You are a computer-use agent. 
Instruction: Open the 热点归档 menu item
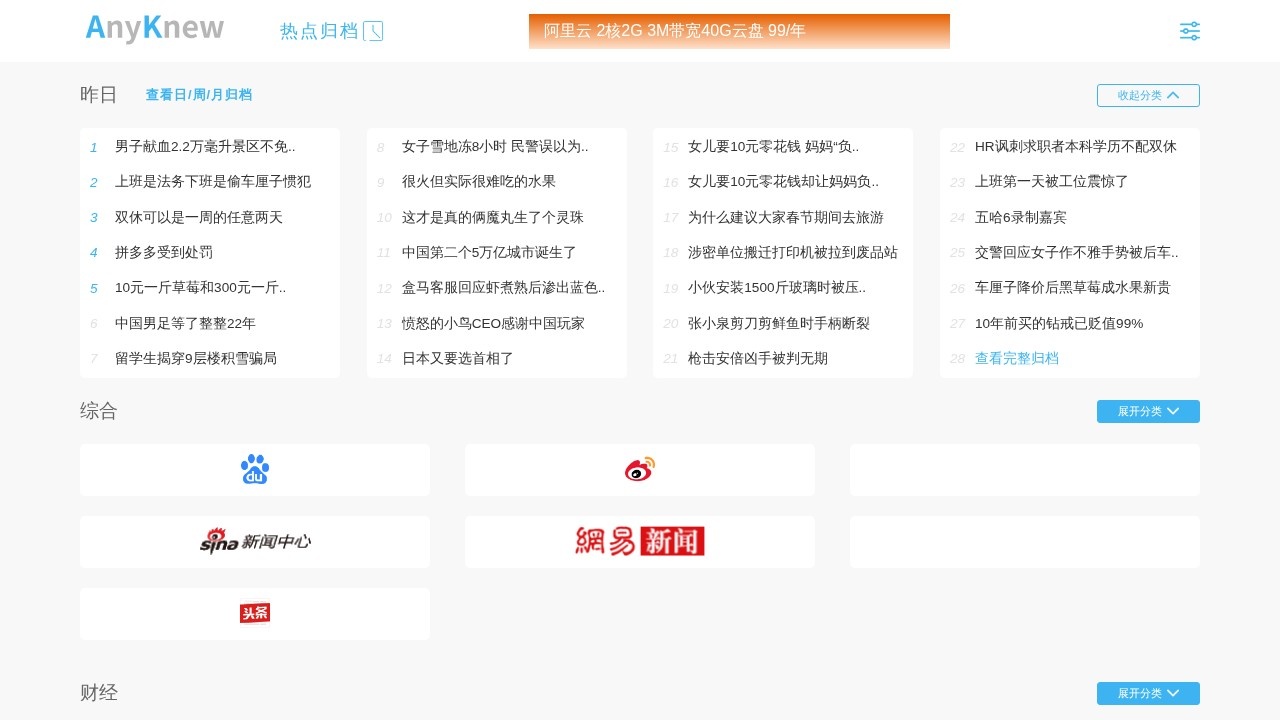[x=319, y=31]
